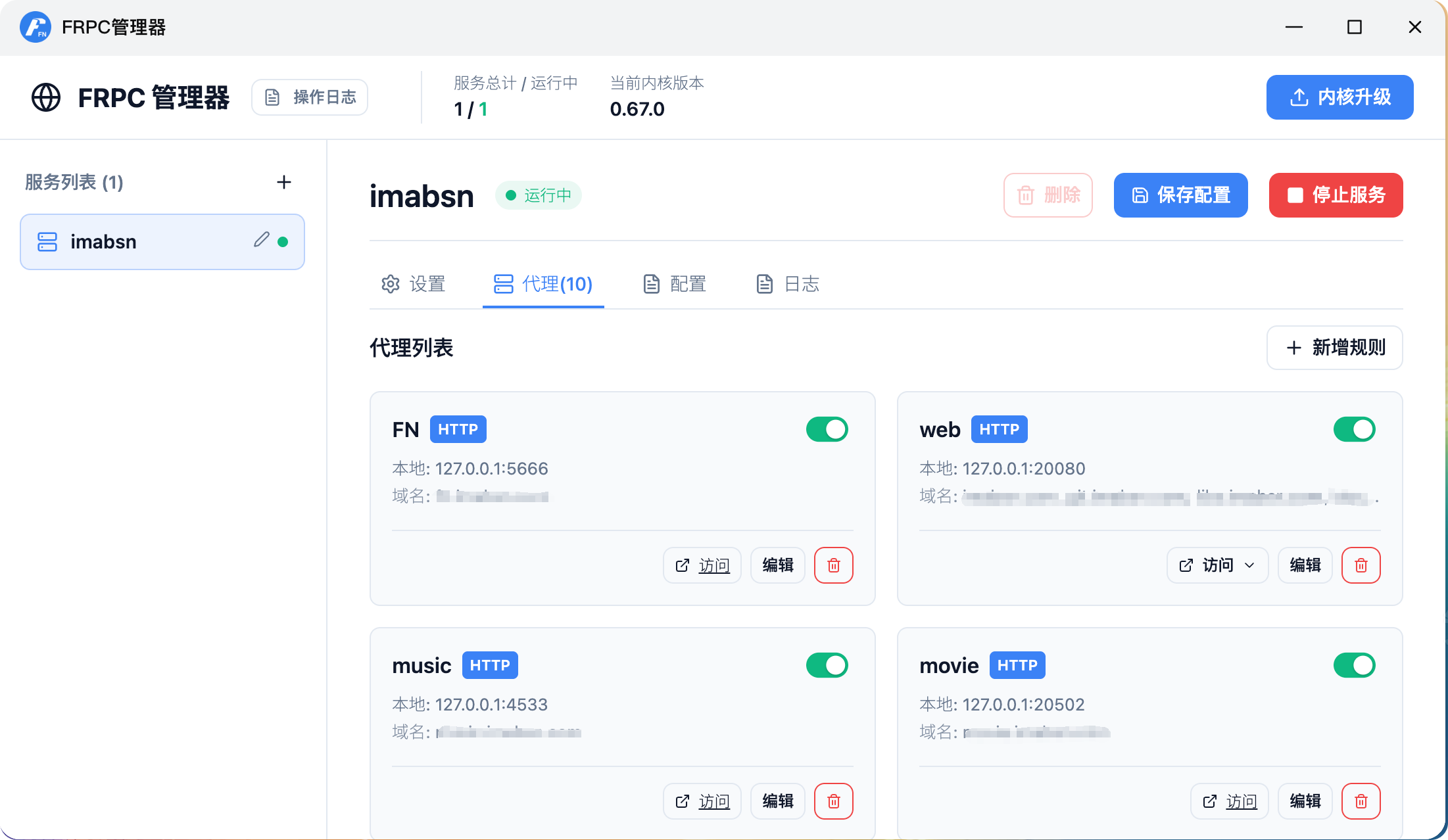Open the FN proxy 访问 link
This screenshot has height=840, width=1448.
[x=702, y=565]
